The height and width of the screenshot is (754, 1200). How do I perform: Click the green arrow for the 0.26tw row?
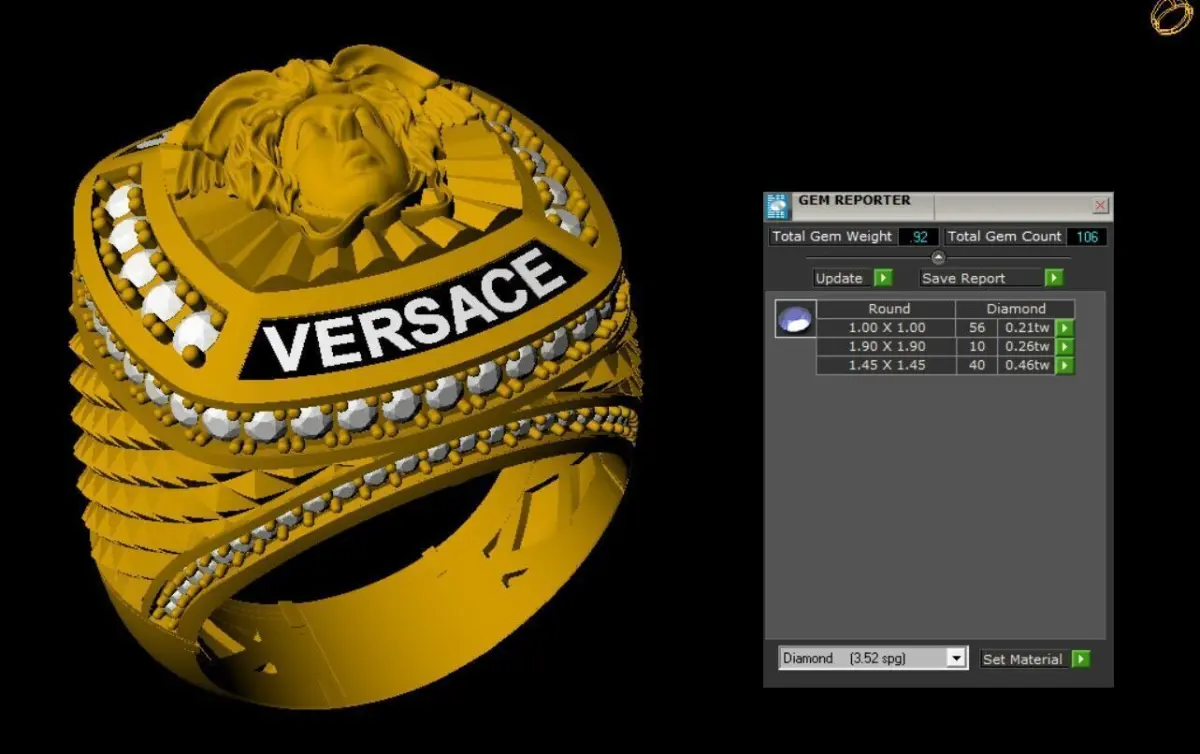1064,347
